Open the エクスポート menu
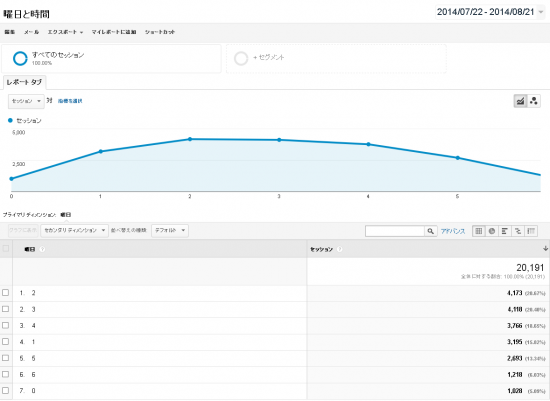 point(65,32)
